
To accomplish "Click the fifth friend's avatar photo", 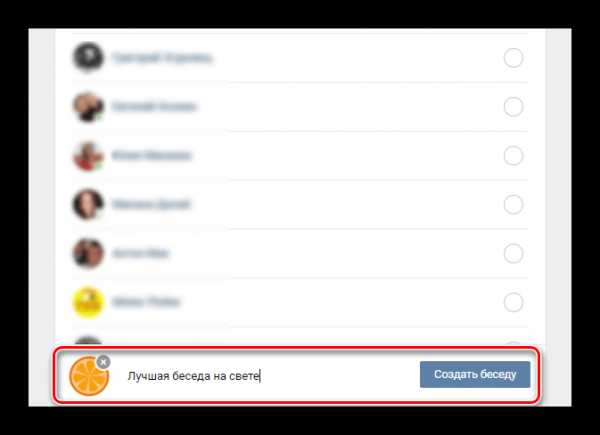I will pos(88,253).
